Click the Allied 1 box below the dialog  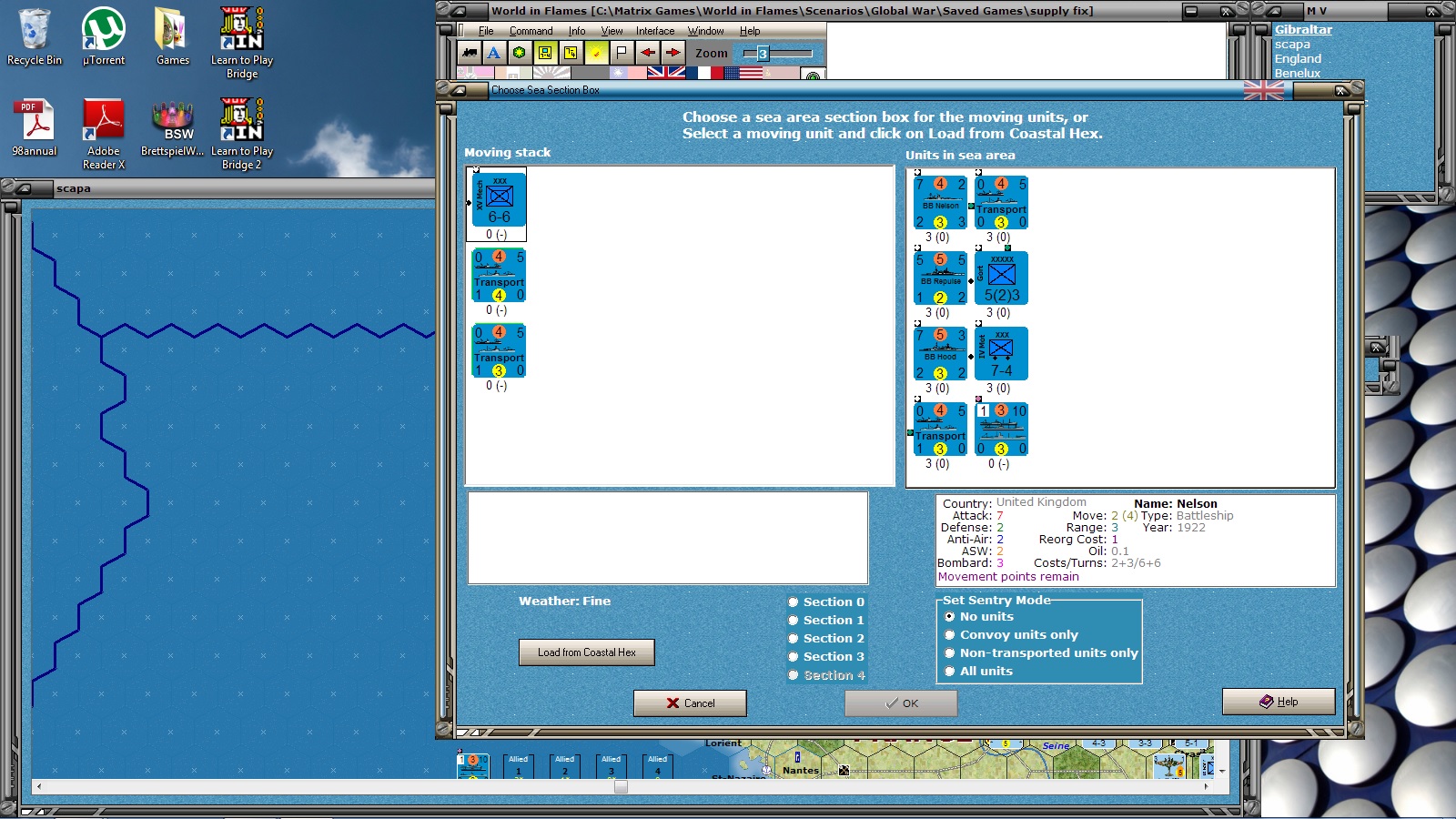point(519,766)
